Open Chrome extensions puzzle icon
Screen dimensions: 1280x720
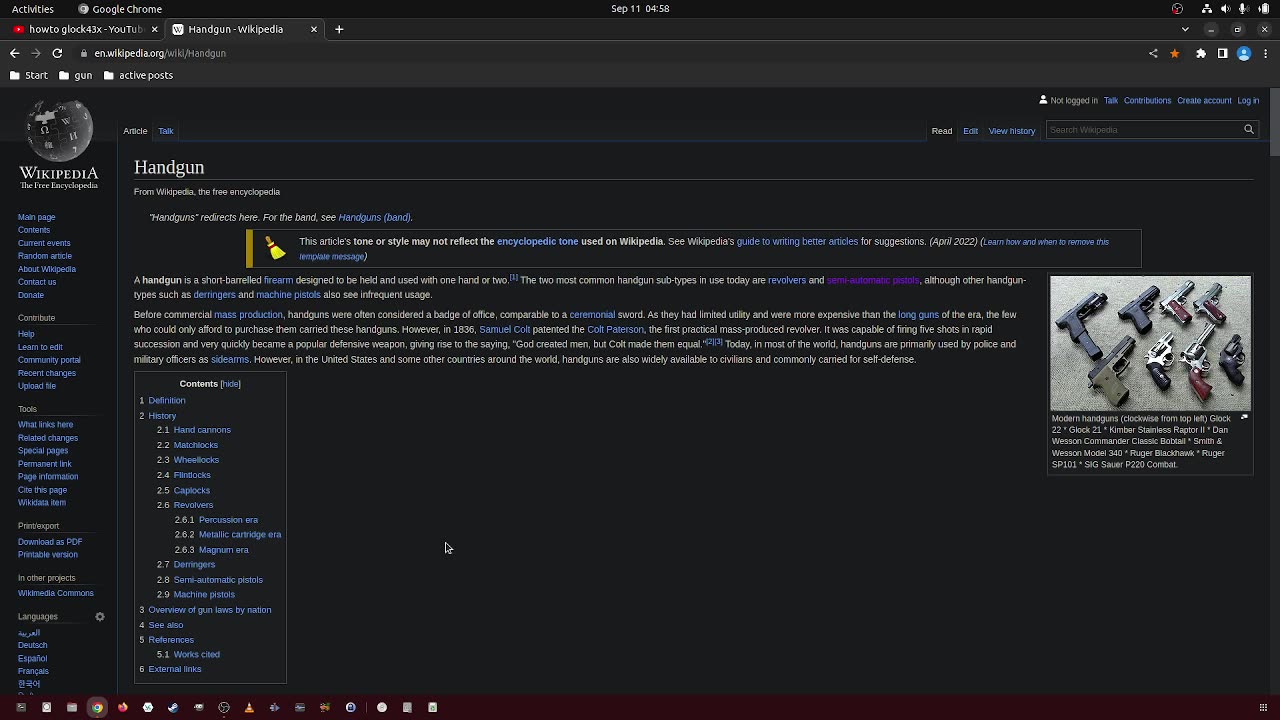[1201, 53]
